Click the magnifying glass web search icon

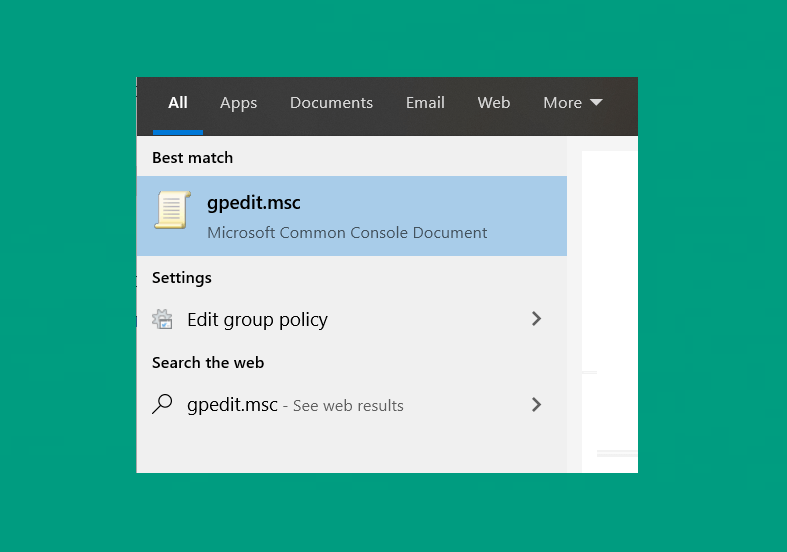tap(162, 404)
